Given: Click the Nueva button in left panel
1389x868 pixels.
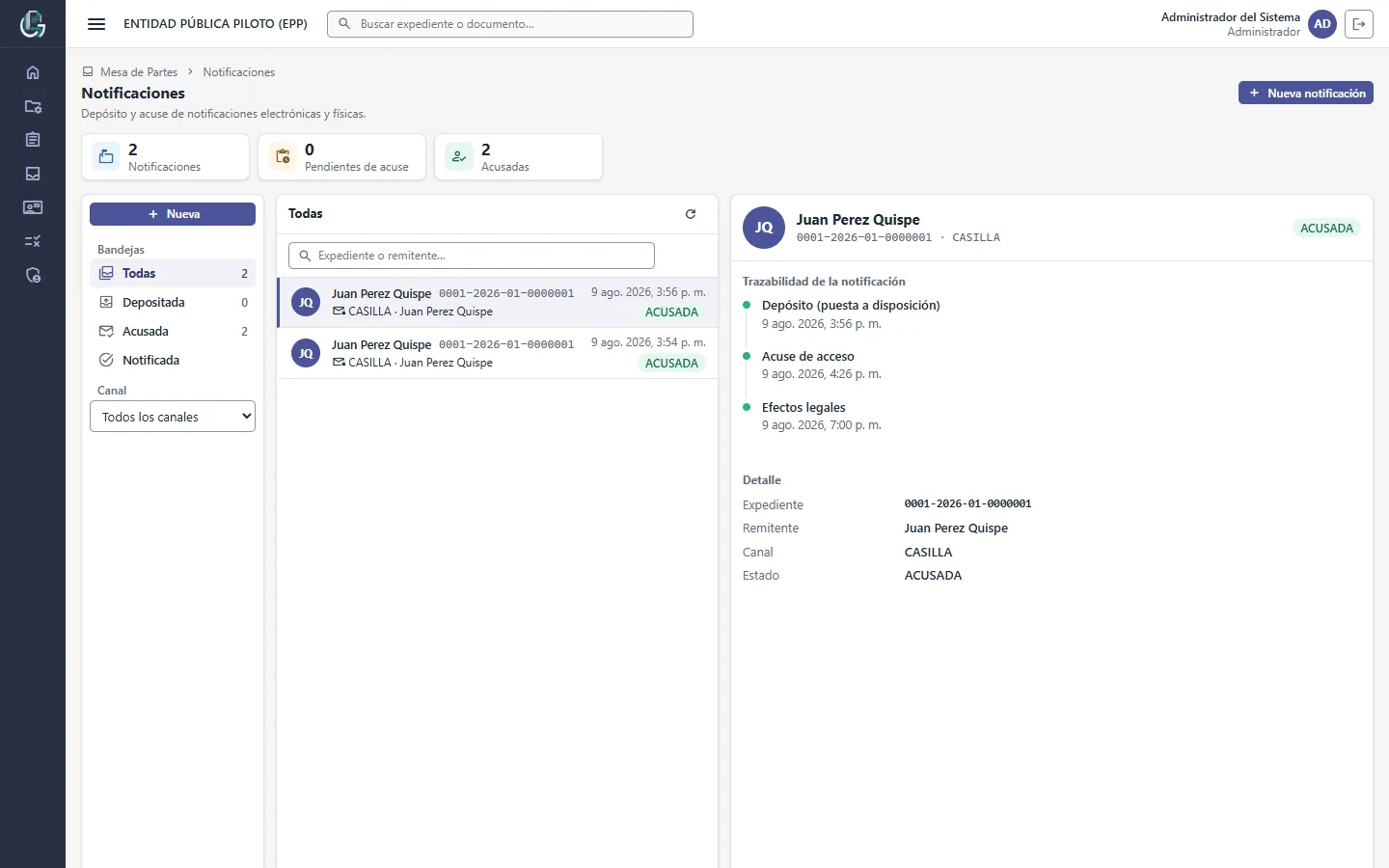Looking at the screenshot, I should point(173,214).
